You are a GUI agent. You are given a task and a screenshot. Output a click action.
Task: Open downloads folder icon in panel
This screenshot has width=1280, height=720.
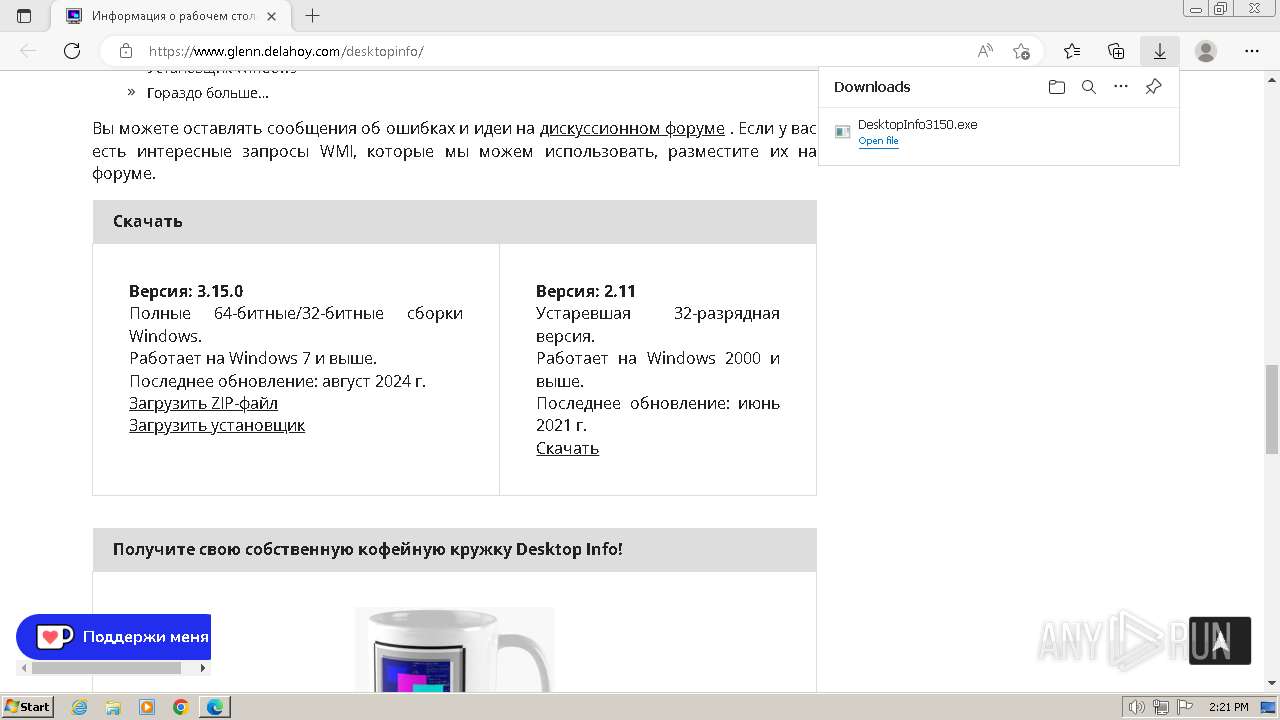pyautogui.click(x=1057, y=87)
